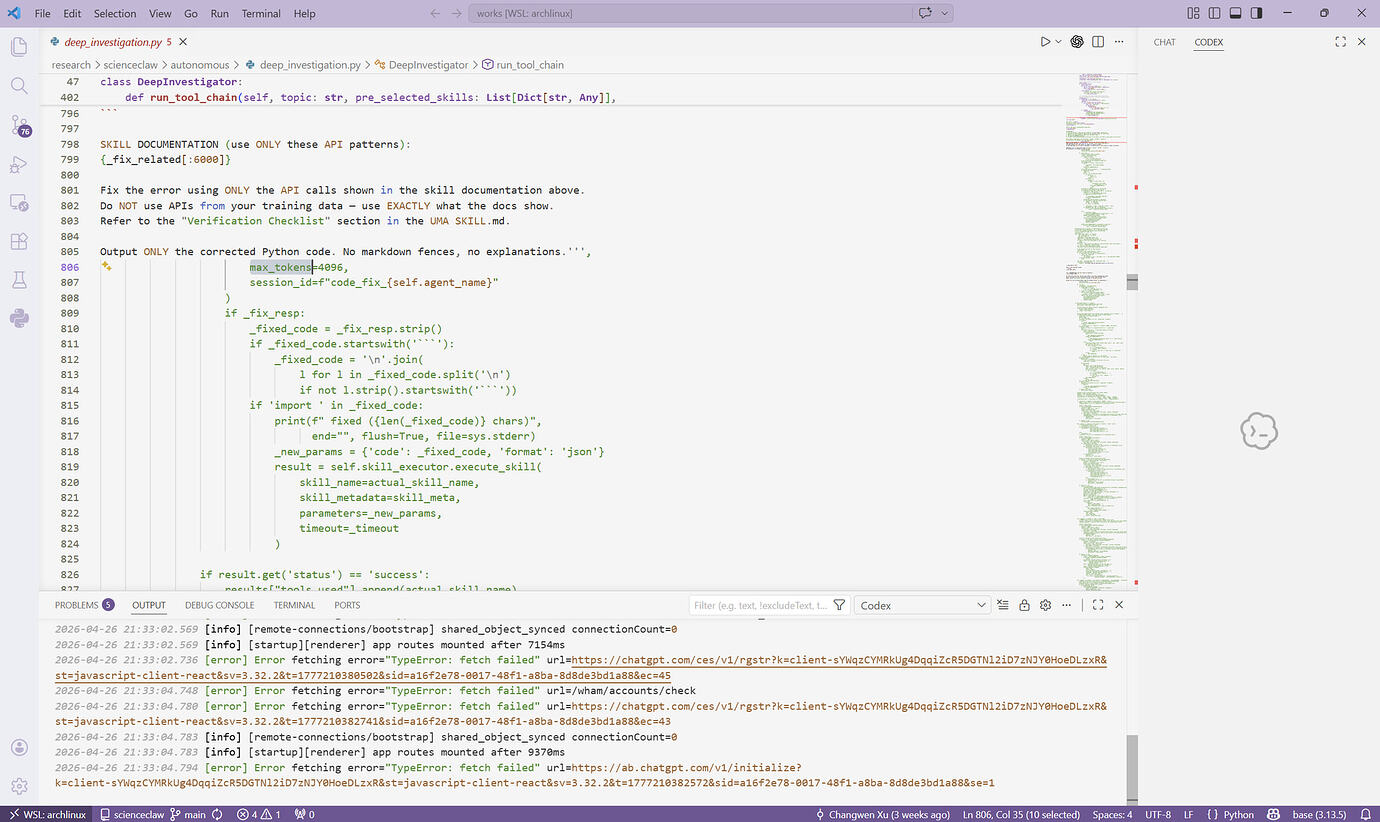Switch to the CHAT tab
Image resolution: width=1380 pixels, height=822 pixels.
(1165, 42)
